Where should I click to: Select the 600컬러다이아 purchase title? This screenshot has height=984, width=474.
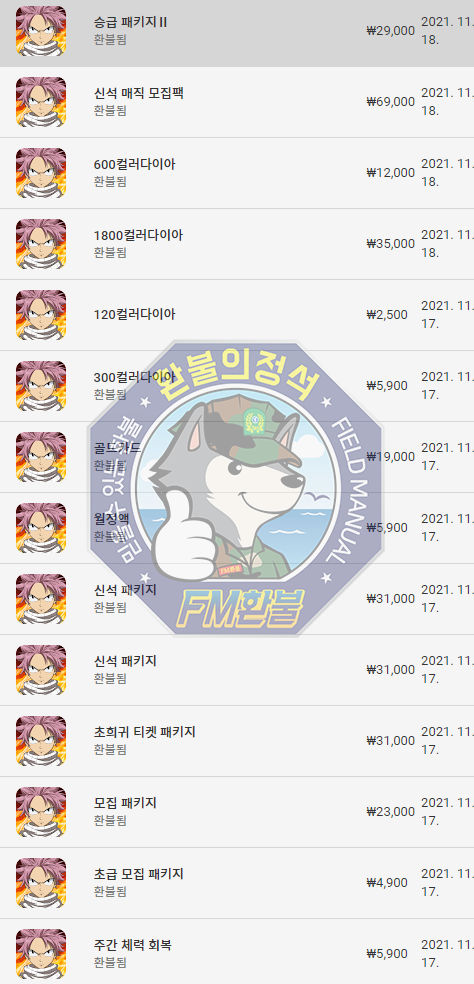click(x=134, y=164)
